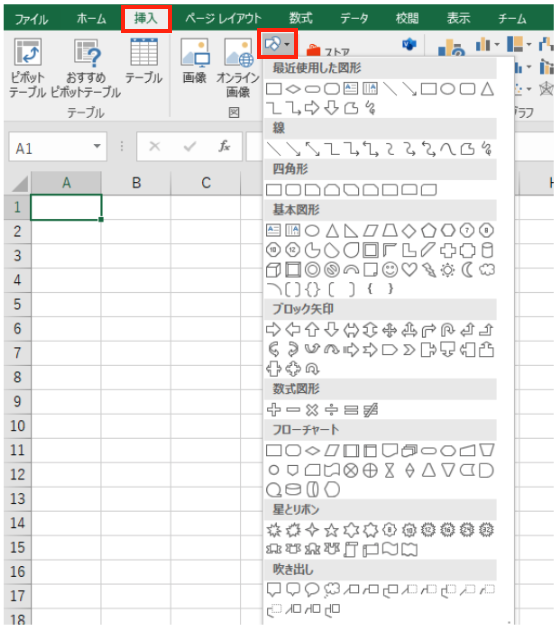
Task: Open the ページ レイアウト tab
Action: coord(223,19)
